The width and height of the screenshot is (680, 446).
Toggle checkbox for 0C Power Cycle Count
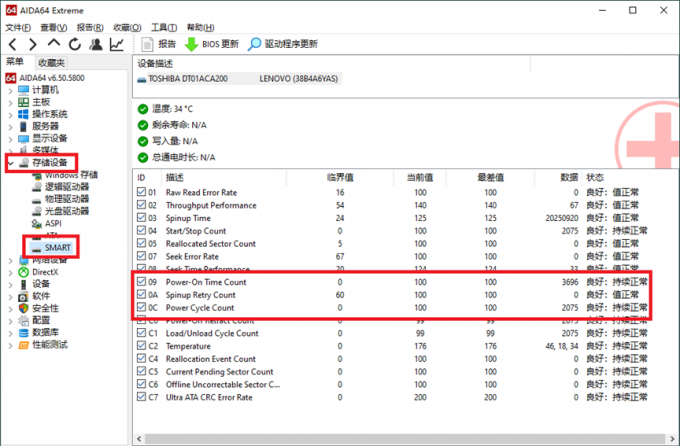point(141,307)
